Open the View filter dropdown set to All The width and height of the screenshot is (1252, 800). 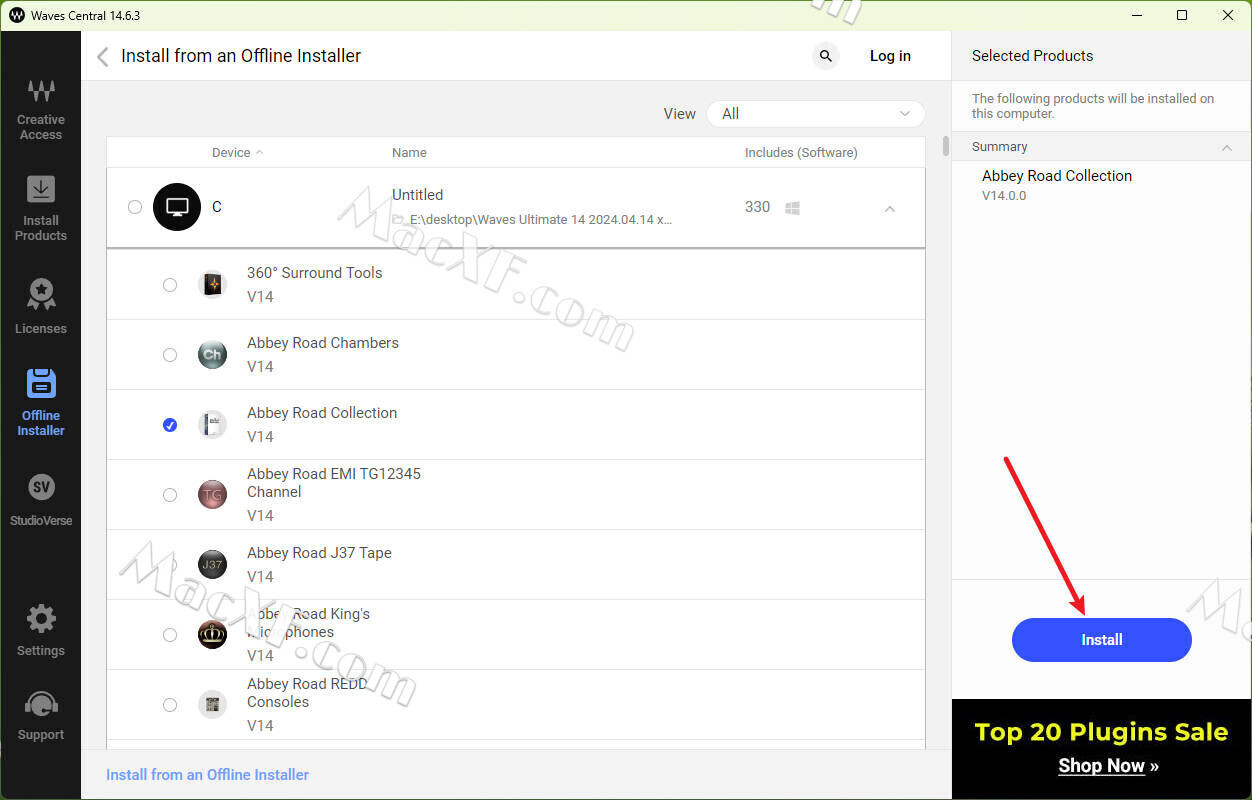(815, 114)
